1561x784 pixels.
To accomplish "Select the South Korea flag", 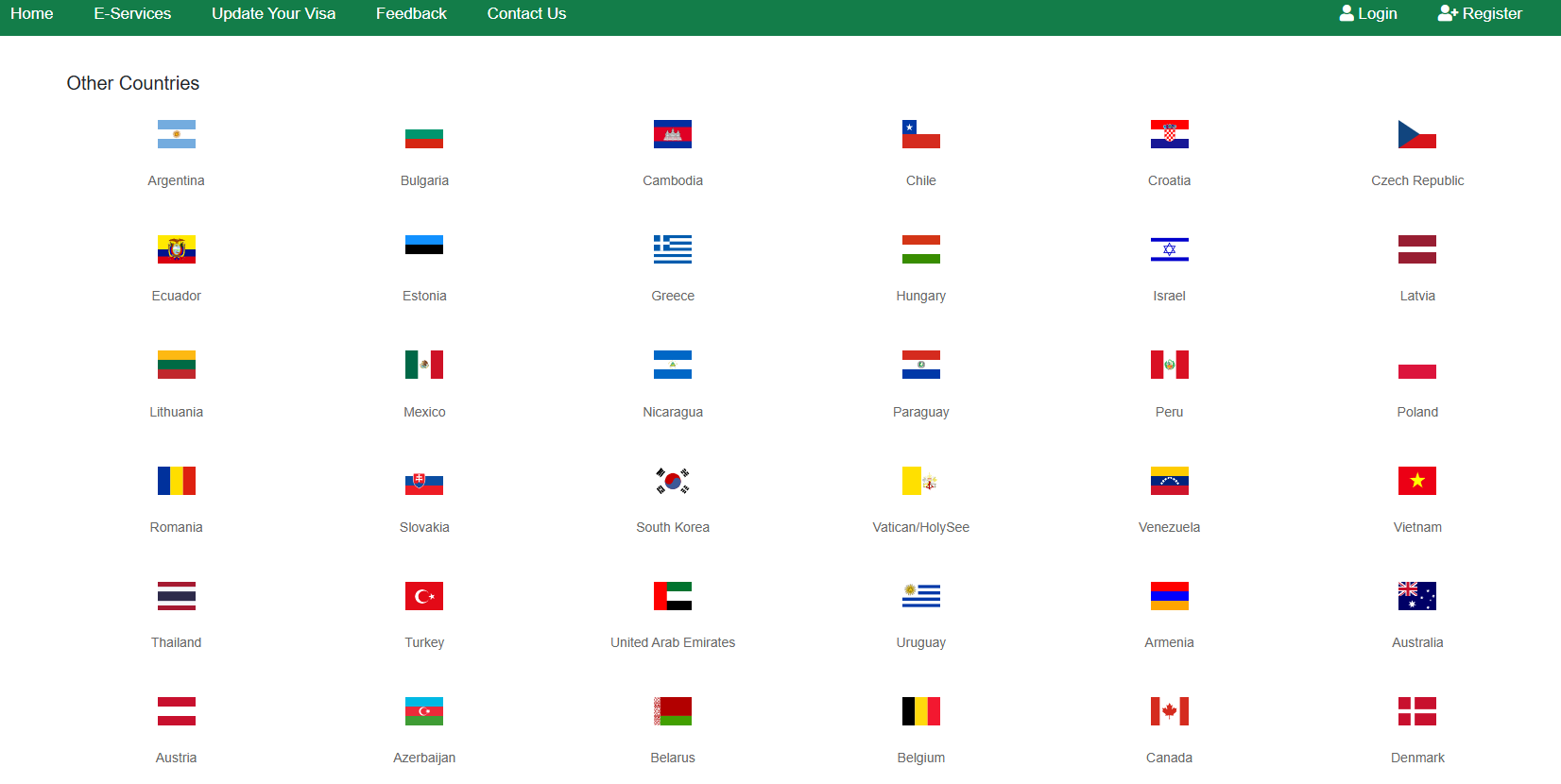I will 673,481.
